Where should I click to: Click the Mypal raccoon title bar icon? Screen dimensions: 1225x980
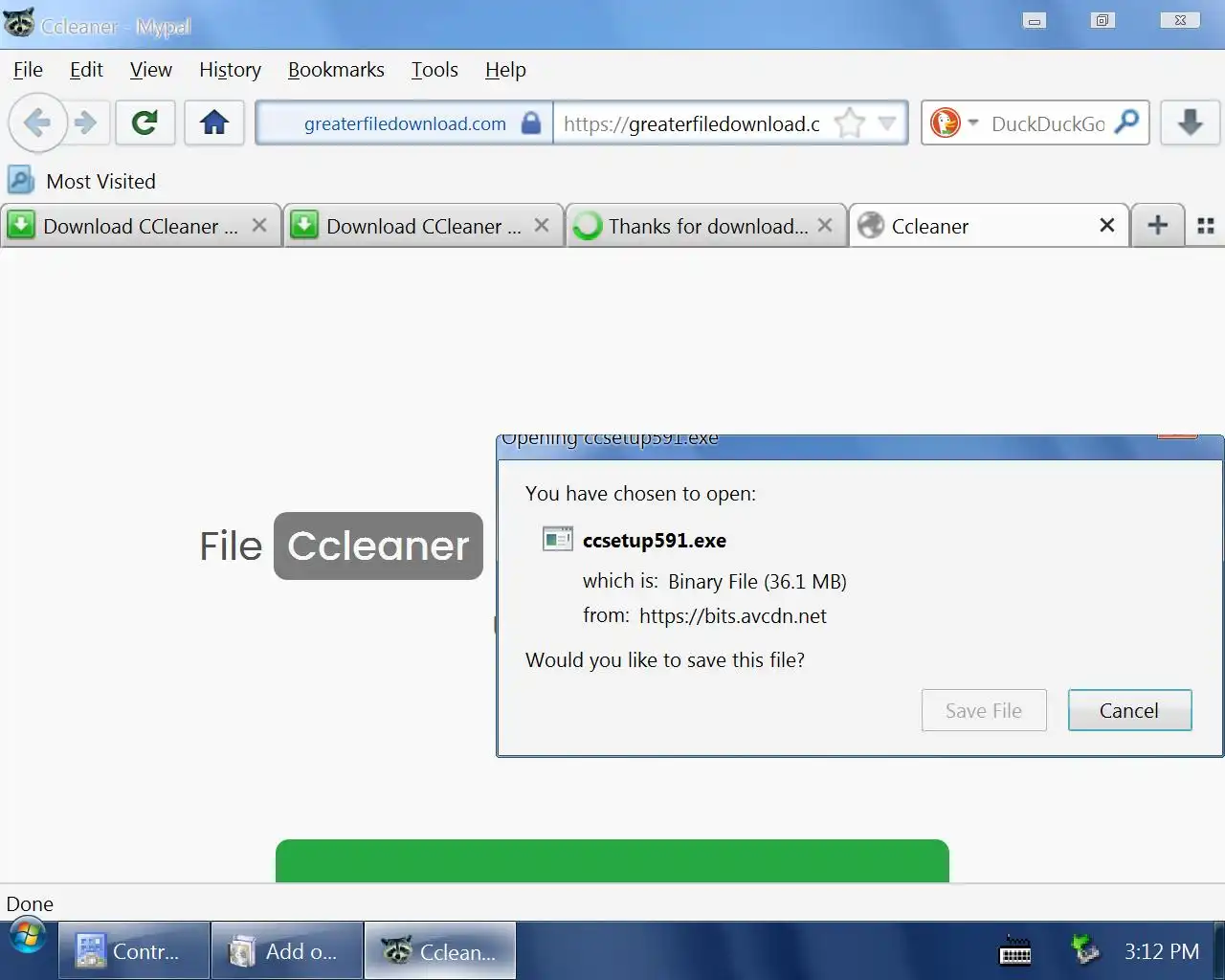[19, 22]
